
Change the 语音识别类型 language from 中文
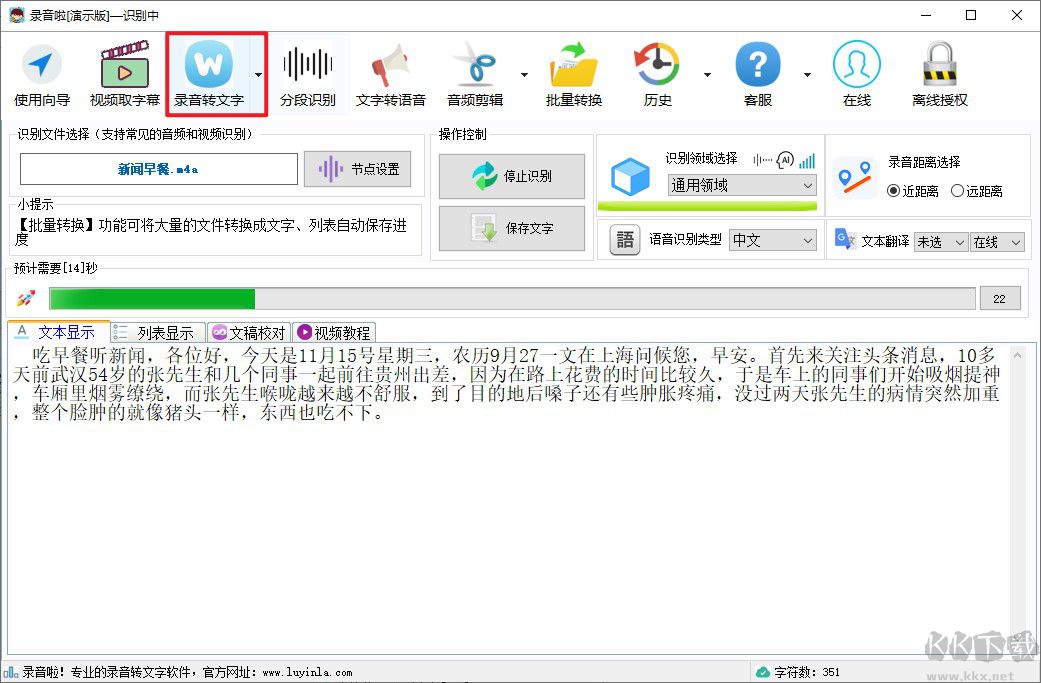[773, 240]
